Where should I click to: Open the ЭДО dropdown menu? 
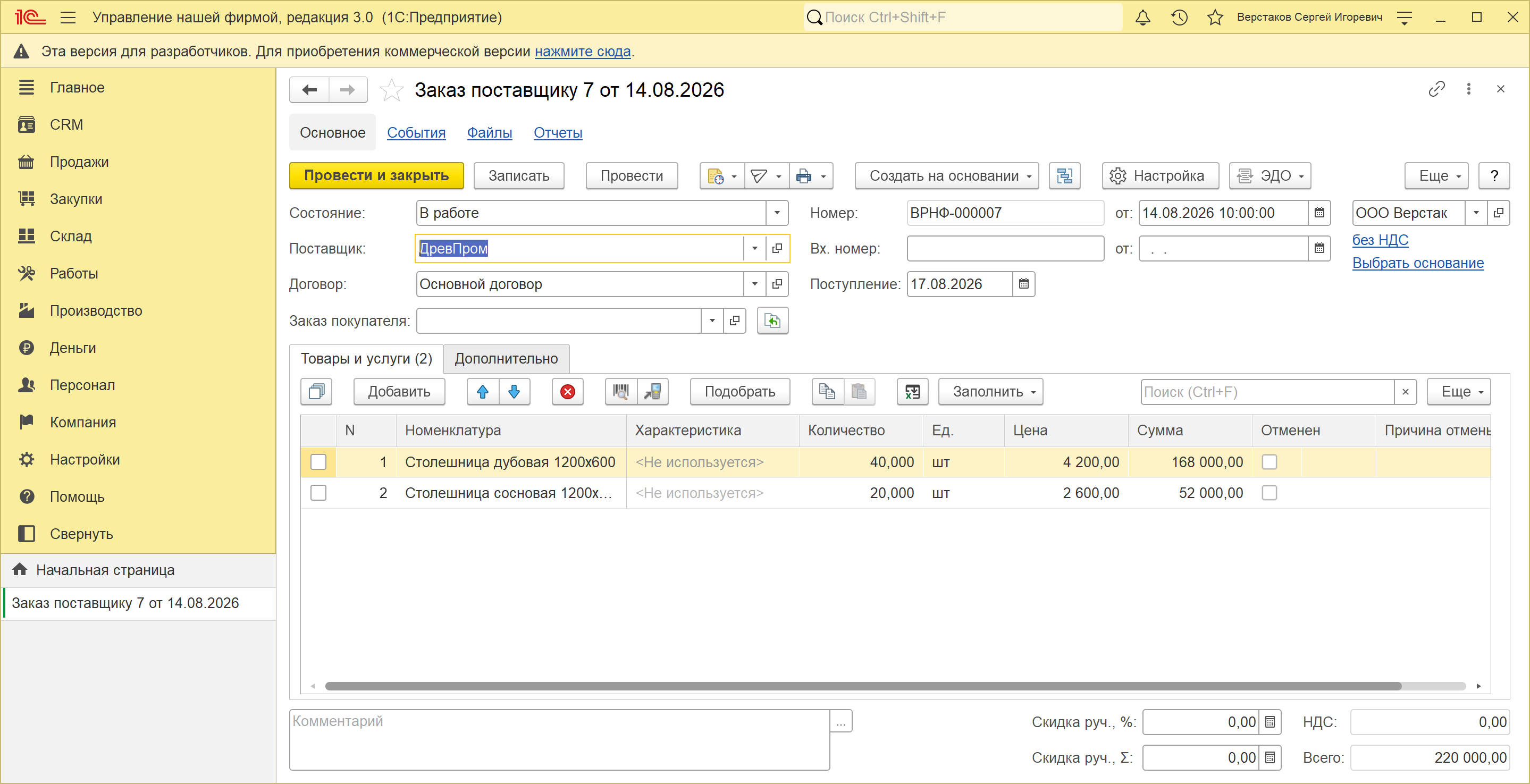point(1270,176)
